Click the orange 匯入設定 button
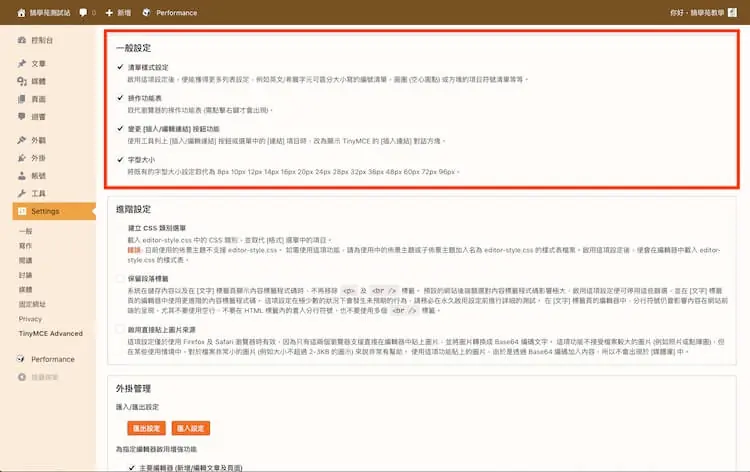This screenshot has width=750, height=472. point(190,428)
